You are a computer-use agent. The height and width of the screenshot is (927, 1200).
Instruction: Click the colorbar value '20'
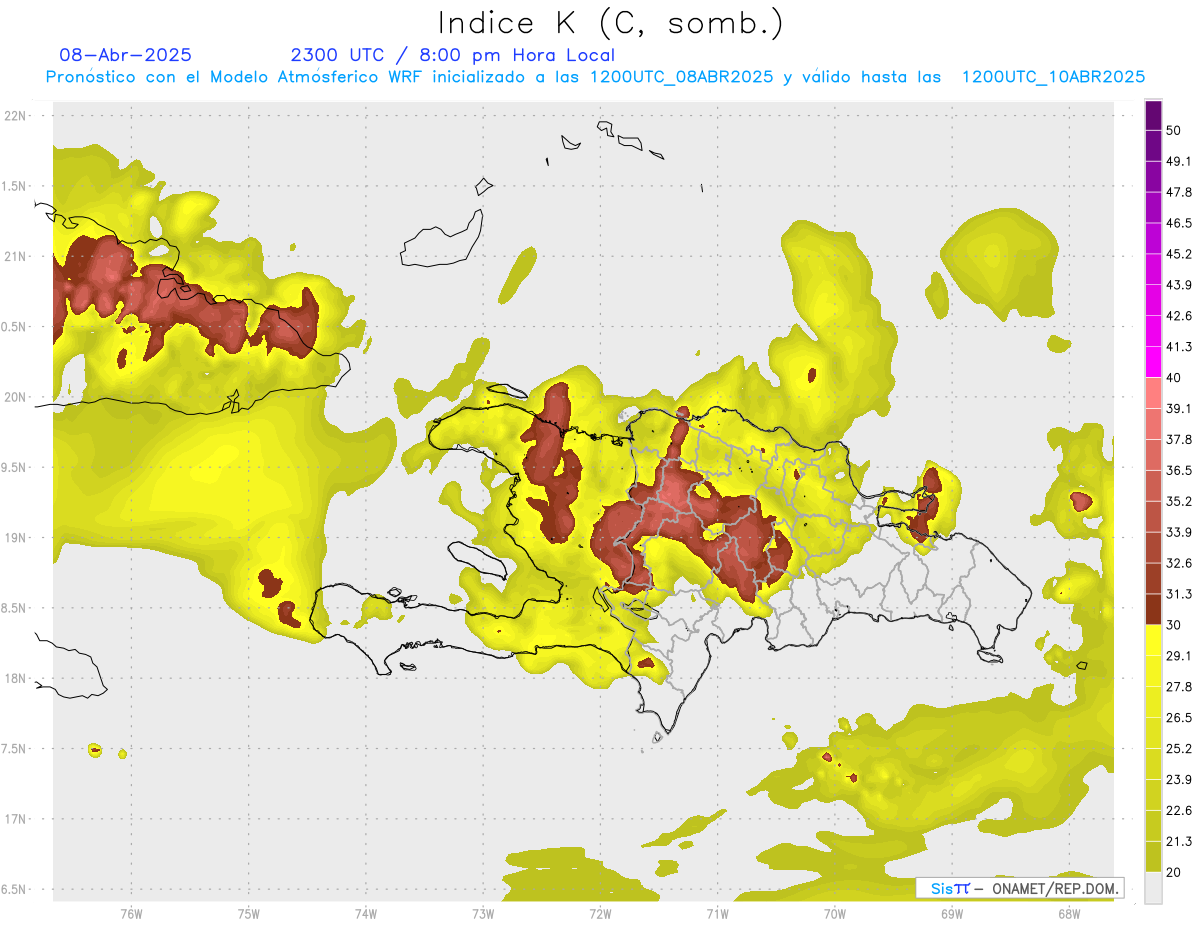coord(1173,873)
